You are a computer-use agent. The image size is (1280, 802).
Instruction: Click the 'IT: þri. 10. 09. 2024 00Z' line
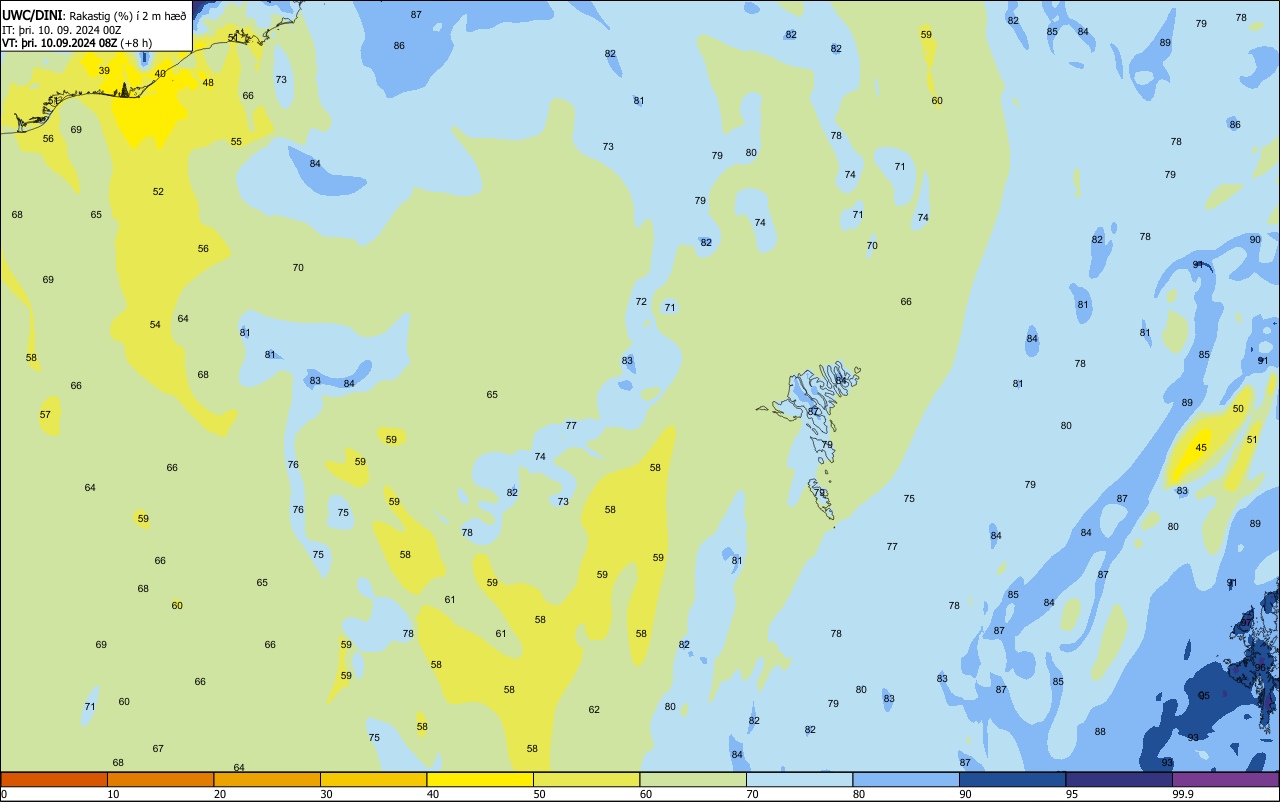[64, 30]
